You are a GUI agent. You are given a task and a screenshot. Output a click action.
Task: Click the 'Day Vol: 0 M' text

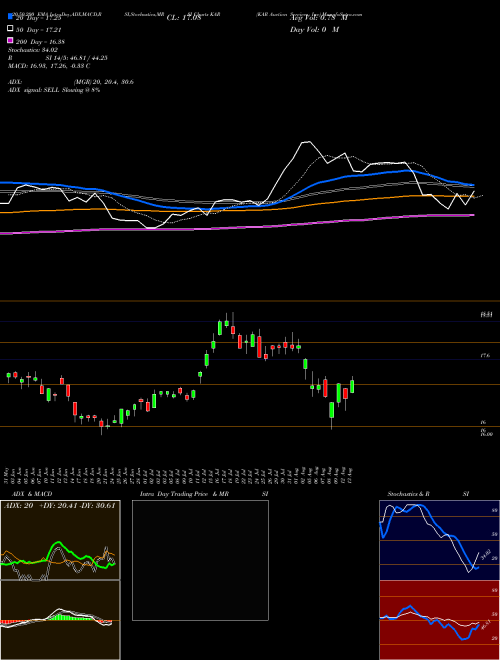click(x=314, y=30)
